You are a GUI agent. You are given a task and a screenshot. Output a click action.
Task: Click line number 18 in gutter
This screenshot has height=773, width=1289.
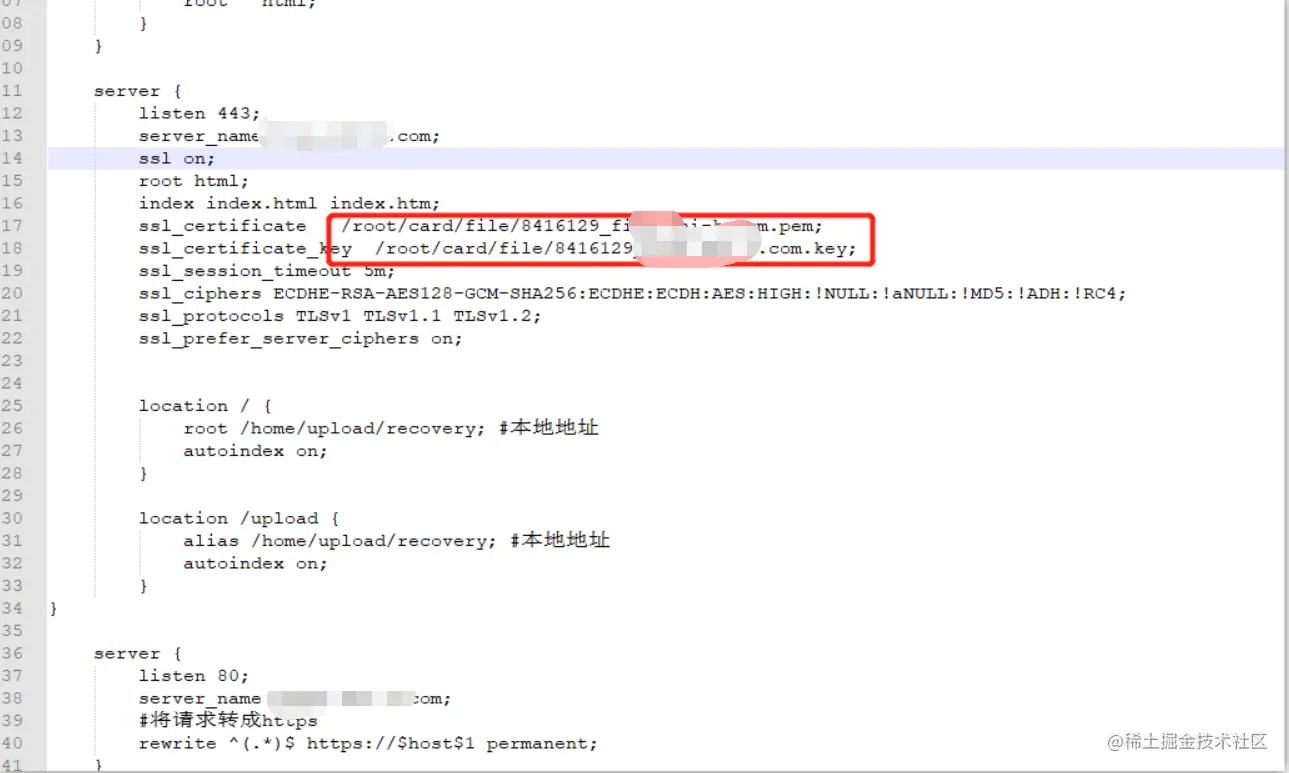(x=12, y=248)
